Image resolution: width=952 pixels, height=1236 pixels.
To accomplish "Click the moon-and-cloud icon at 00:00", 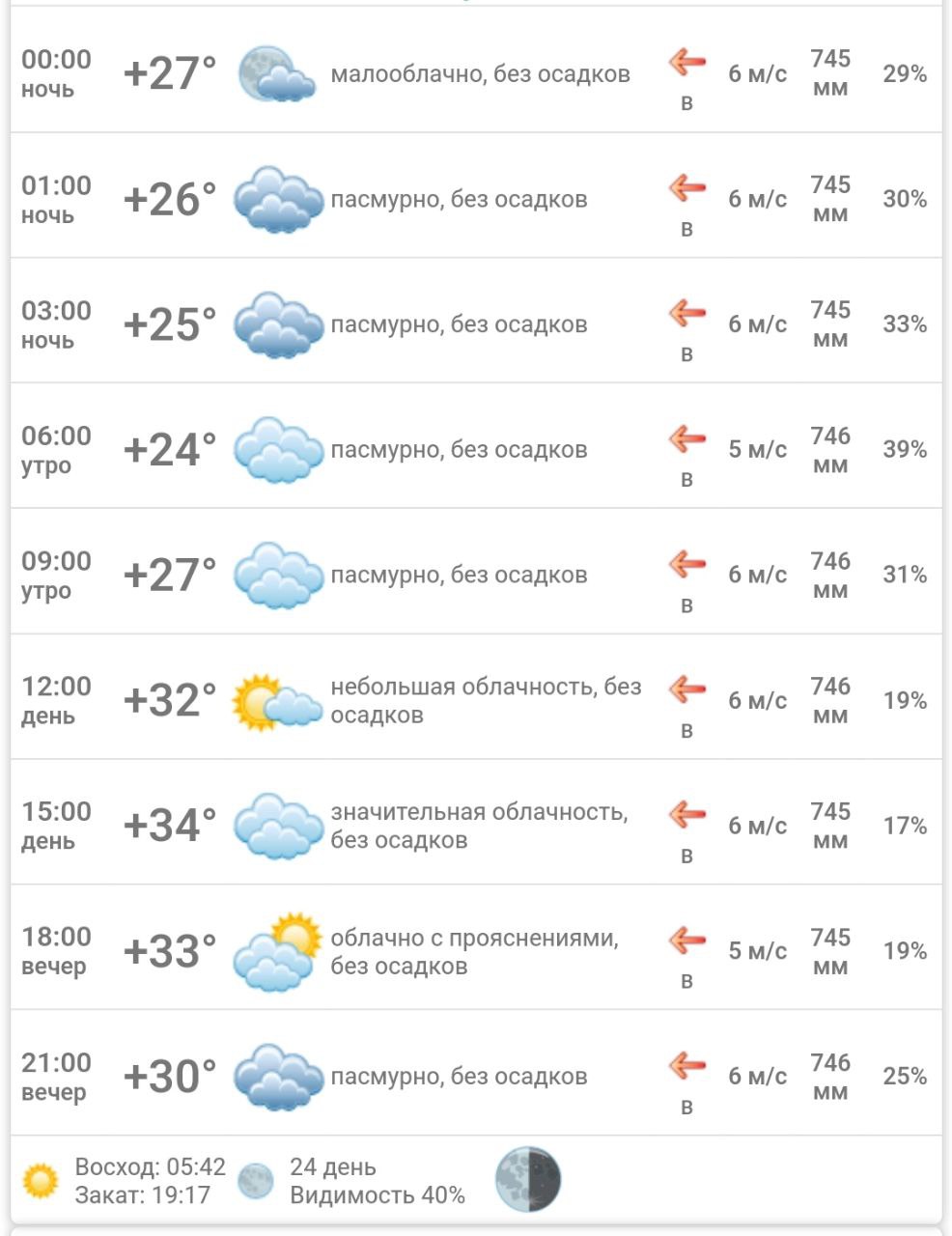I will click(277, 74).
